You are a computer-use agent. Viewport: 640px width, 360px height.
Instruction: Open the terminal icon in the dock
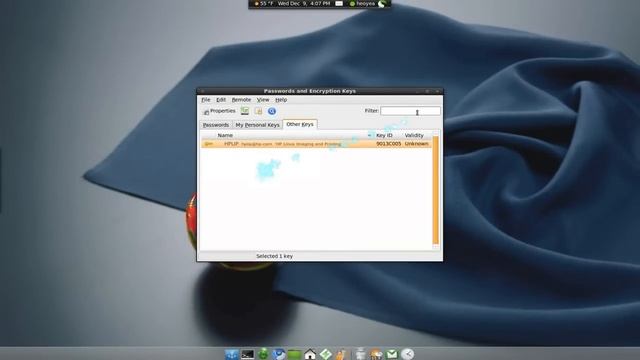click(247, 354)
